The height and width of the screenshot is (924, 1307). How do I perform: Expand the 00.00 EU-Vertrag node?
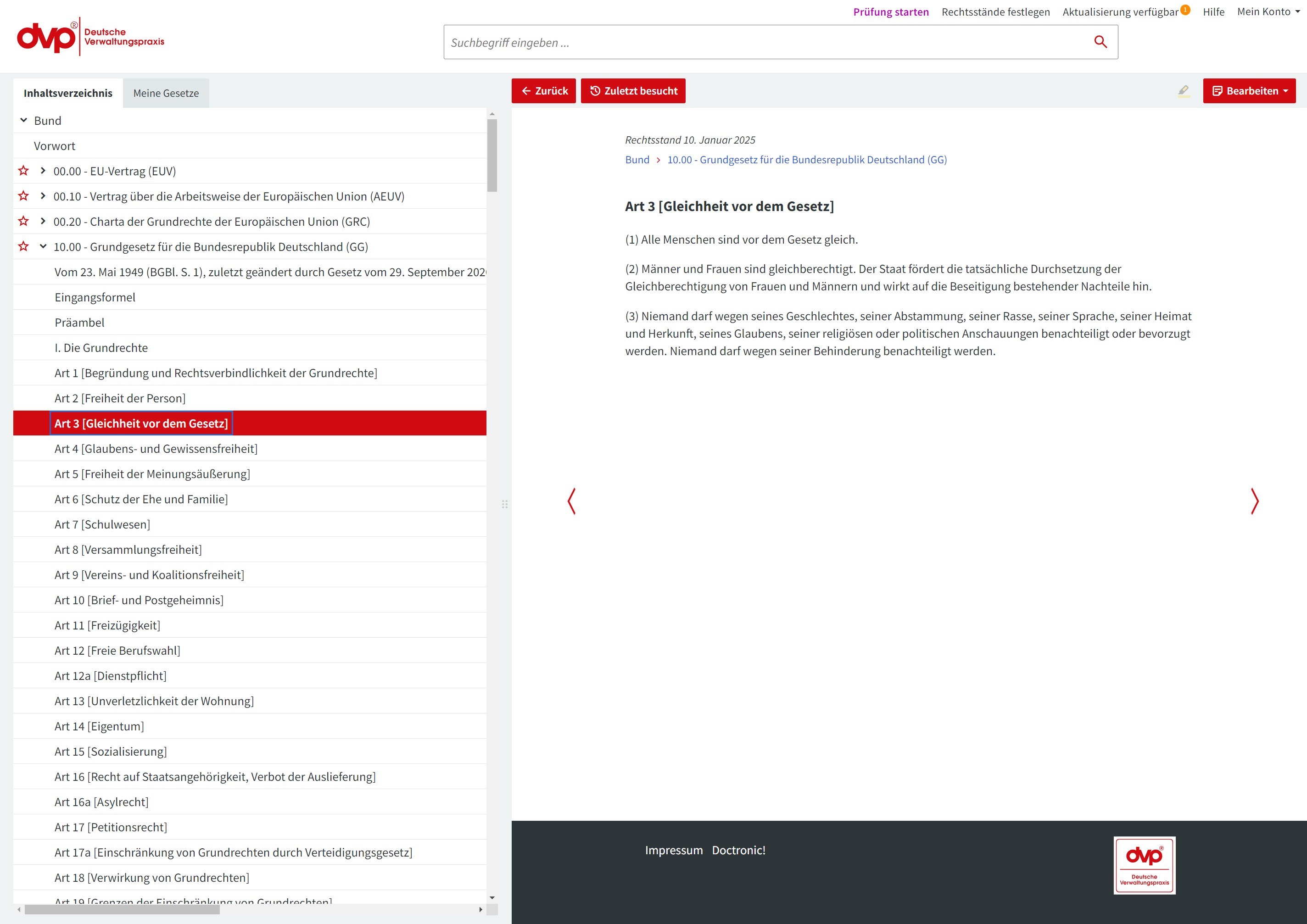43,171
